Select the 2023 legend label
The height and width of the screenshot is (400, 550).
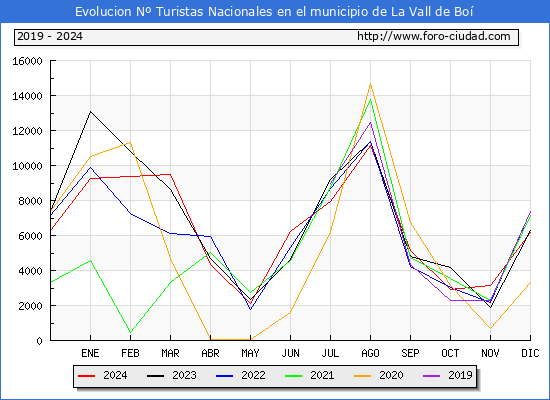pos(184,375)
